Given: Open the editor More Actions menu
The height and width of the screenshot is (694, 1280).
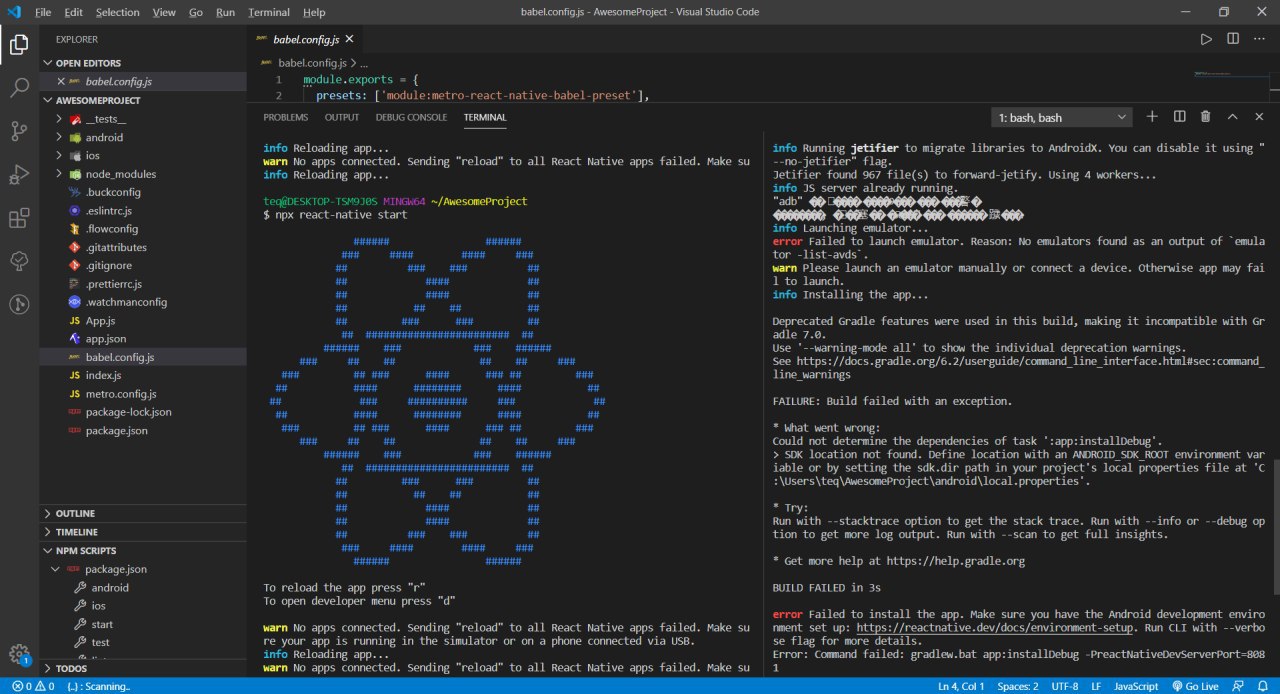Looking at the screenshot, I should 1260,39.
